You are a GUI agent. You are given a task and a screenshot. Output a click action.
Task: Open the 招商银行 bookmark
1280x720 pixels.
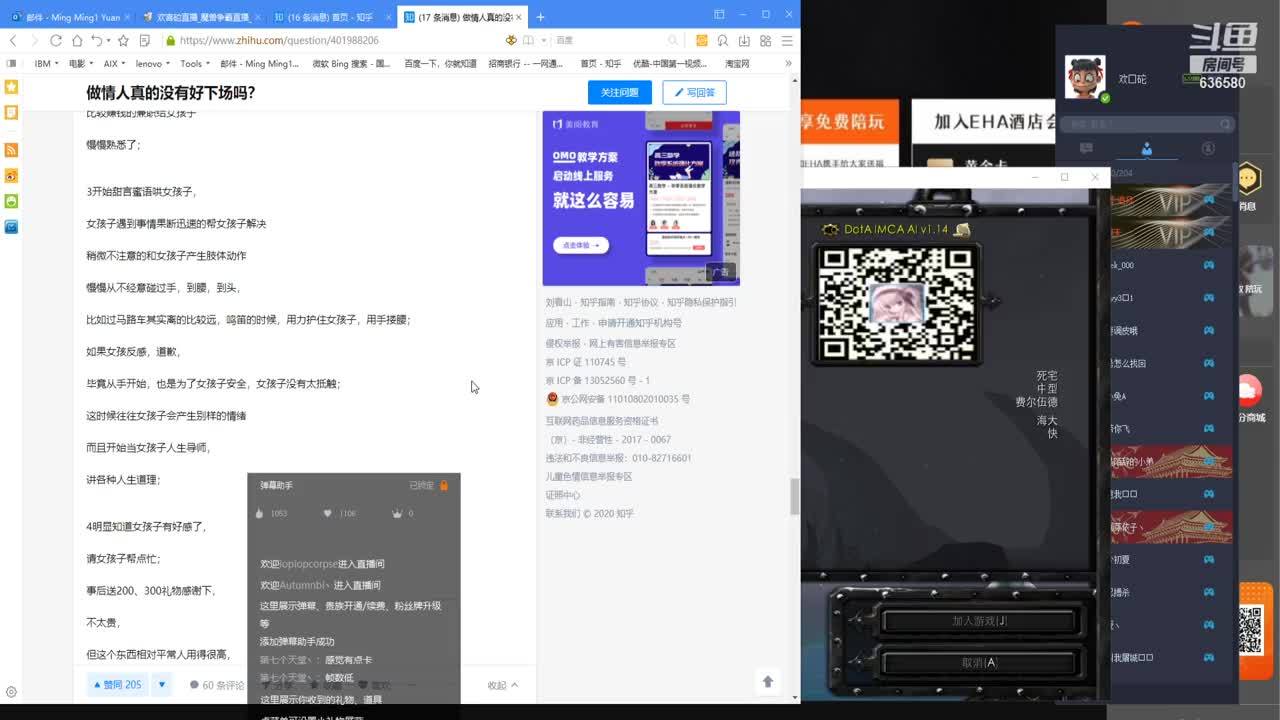(x=526, y=63)
